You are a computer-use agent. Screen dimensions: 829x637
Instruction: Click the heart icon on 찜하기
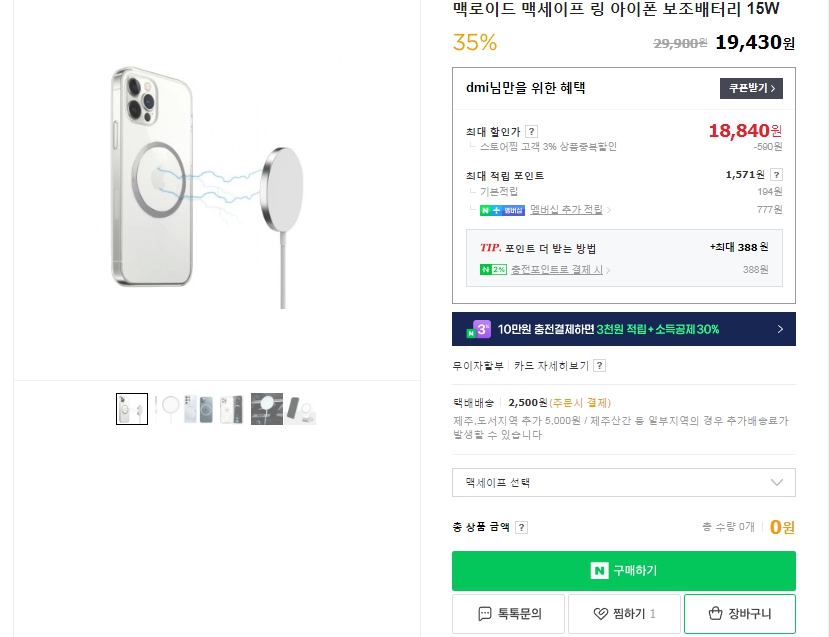click(601, 614)
